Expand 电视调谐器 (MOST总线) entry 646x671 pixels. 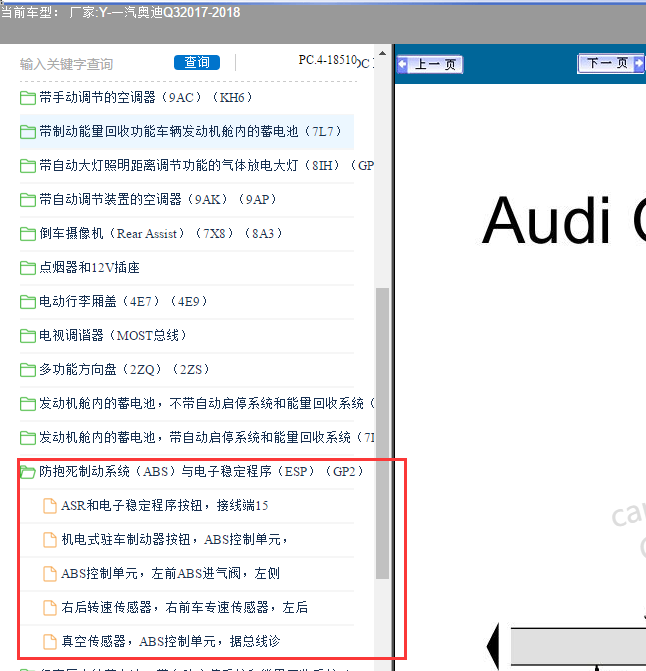point(113,336)
